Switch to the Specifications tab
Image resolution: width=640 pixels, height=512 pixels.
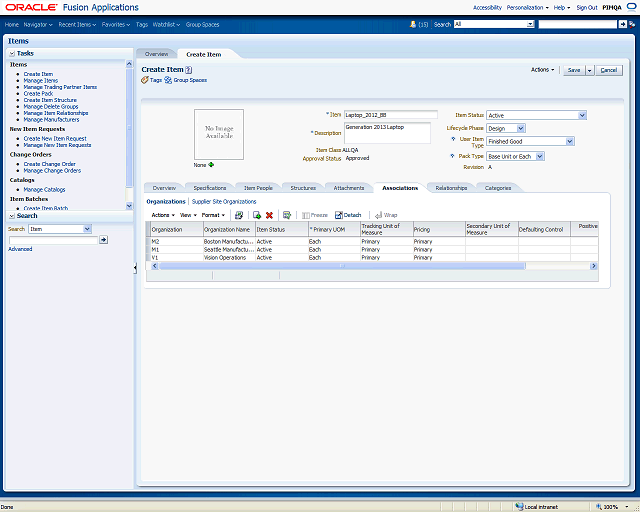[x=210, y=188]
